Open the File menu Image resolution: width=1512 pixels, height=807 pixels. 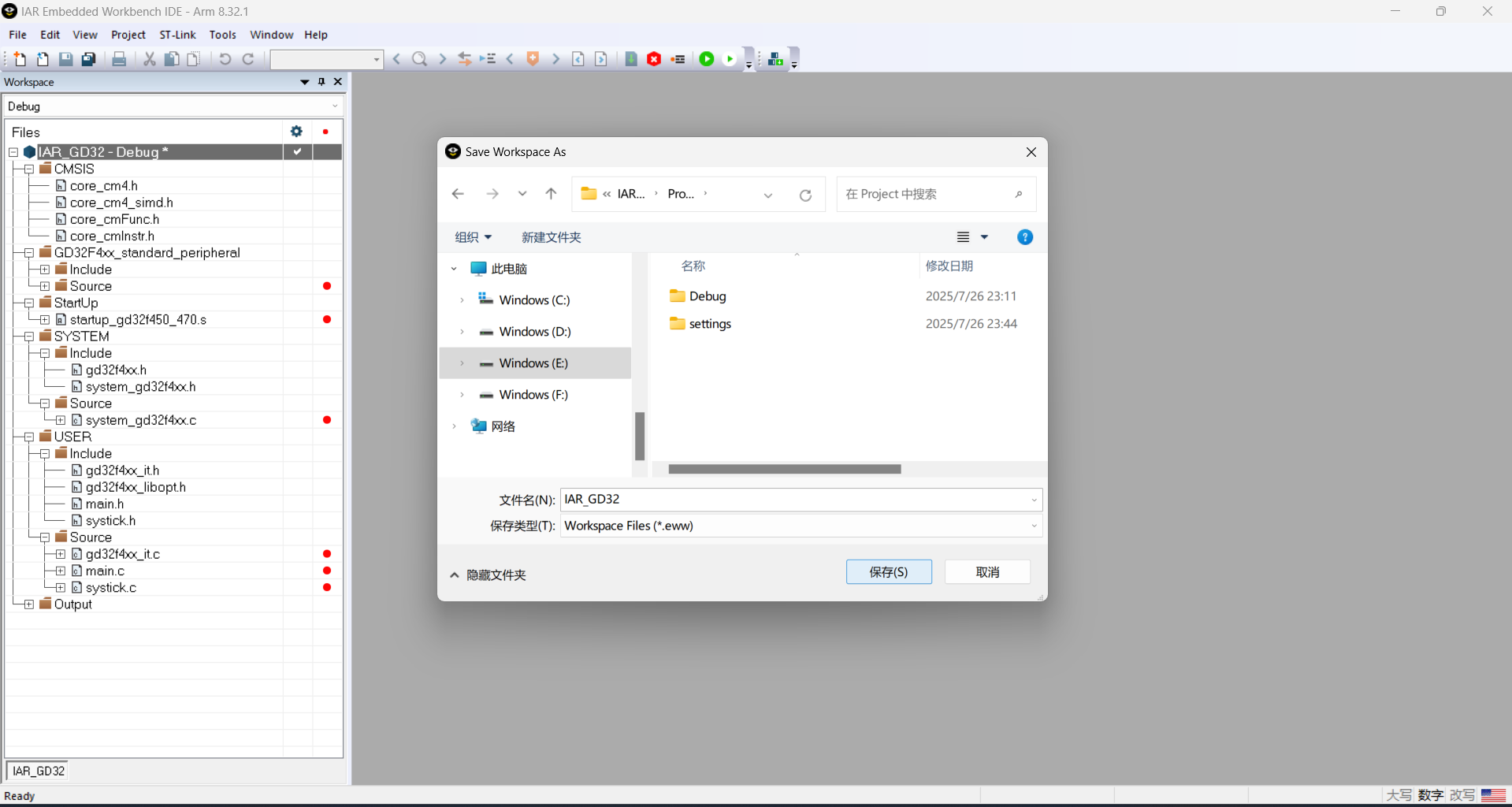tap(17, 35)
